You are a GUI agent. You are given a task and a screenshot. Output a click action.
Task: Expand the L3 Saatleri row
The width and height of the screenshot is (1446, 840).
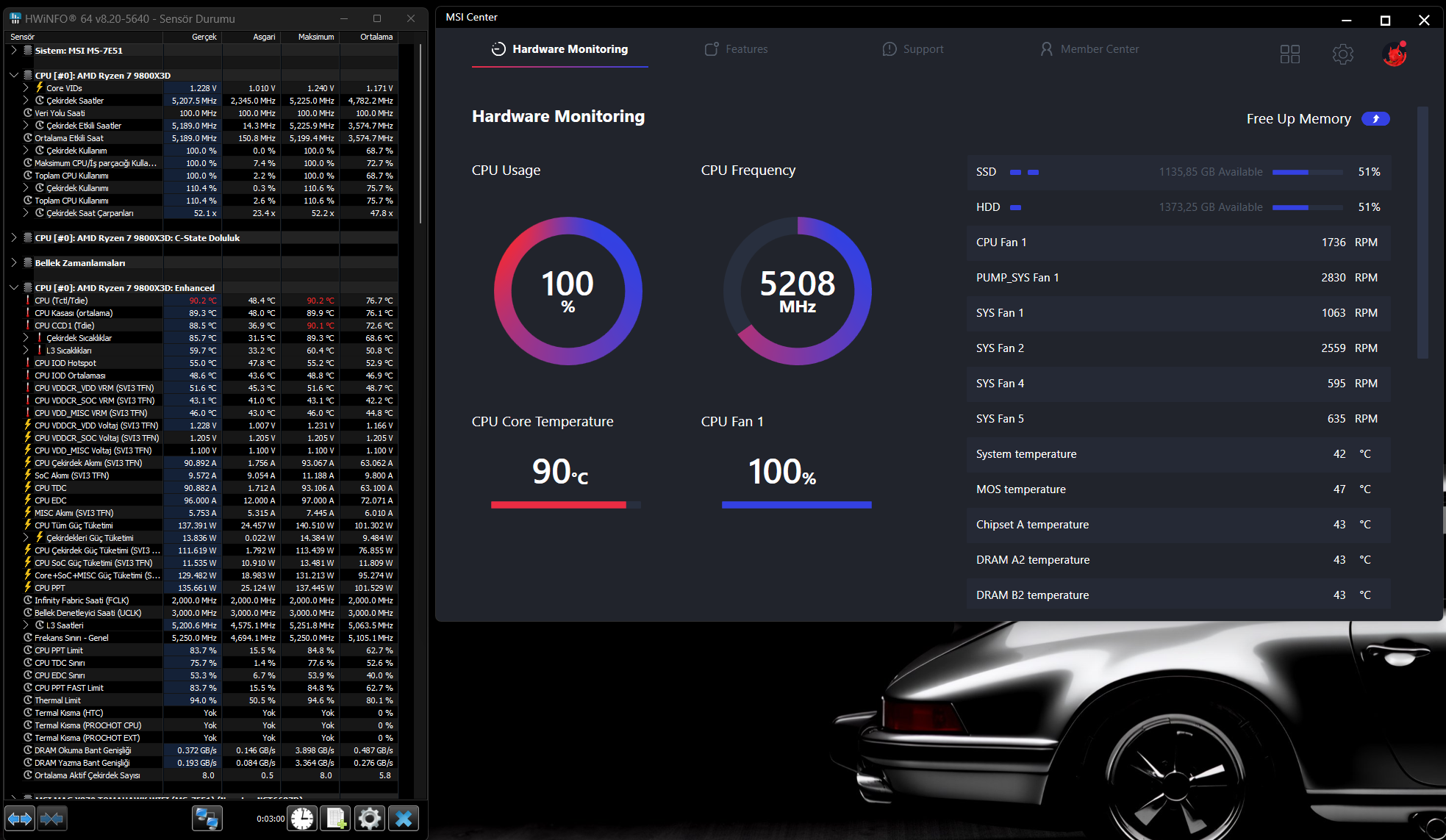(26, 625)
